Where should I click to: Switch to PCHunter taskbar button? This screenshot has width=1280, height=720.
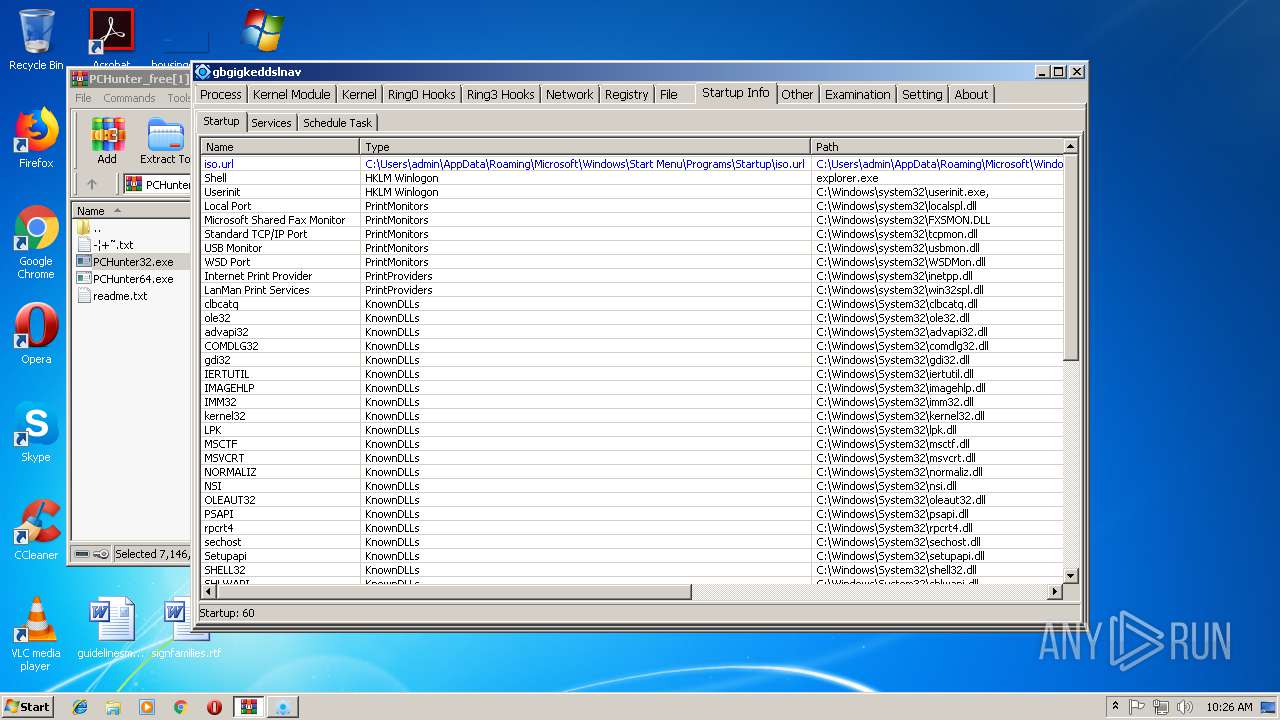pos(283,707)
